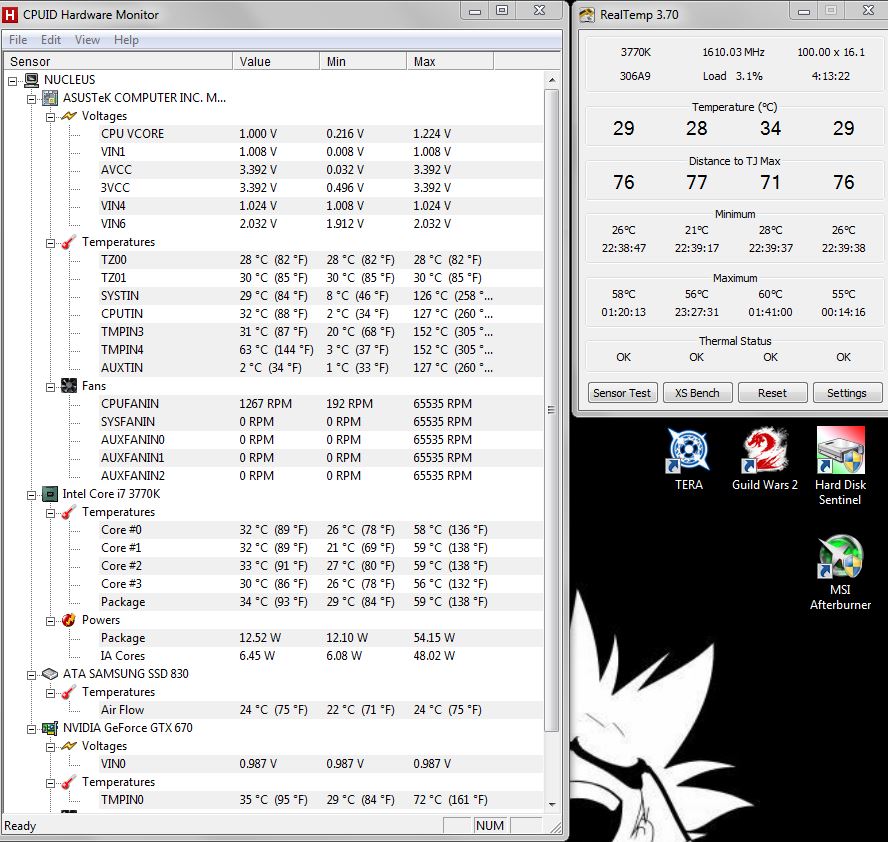Click the Intel Core i7 3770K chip icon

(50, 494)
